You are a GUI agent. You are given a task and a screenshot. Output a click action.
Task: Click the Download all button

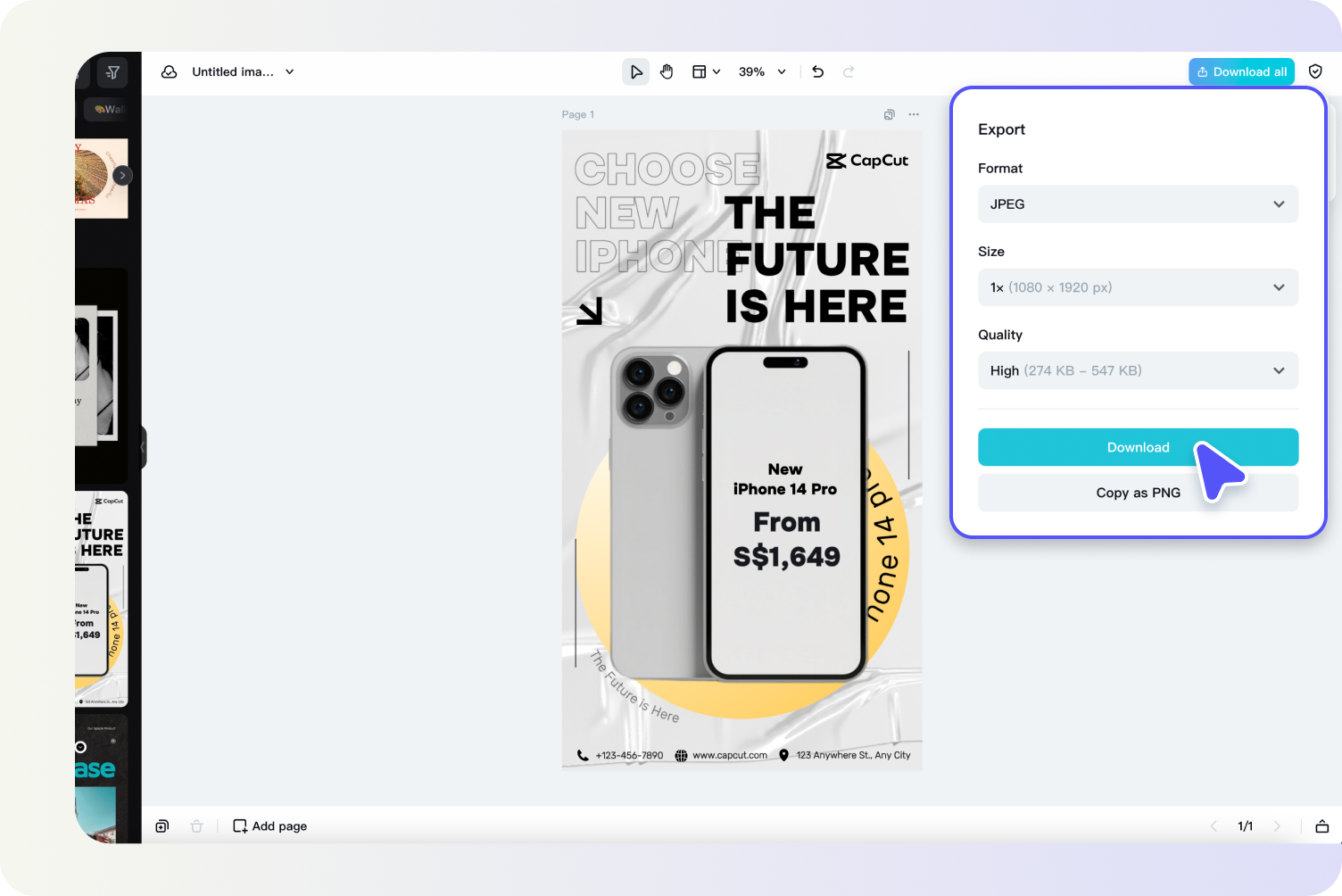[1241, 71]
